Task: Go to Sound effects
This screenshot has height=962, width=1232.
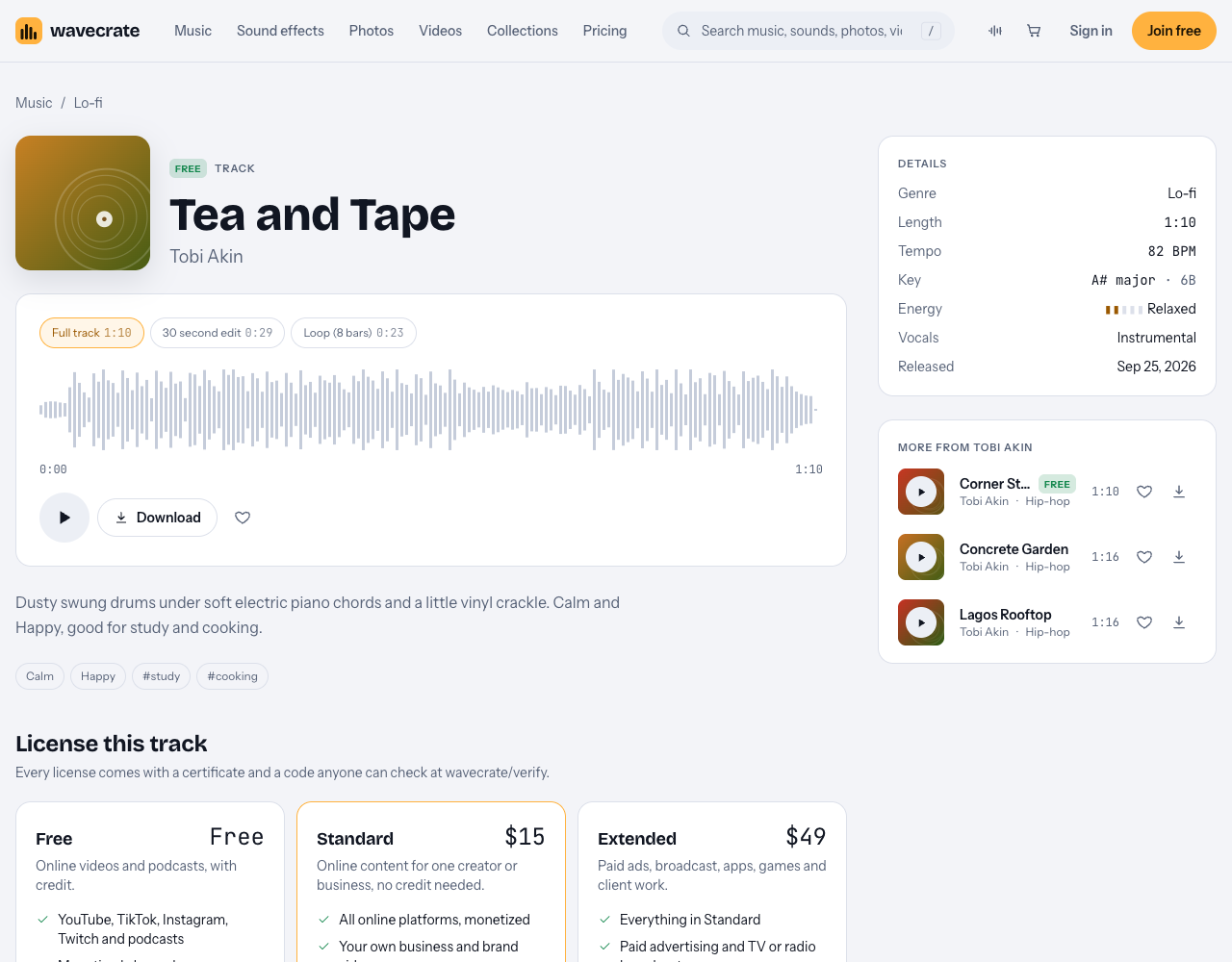Action: pyautogui.click(x=280, y=31)
